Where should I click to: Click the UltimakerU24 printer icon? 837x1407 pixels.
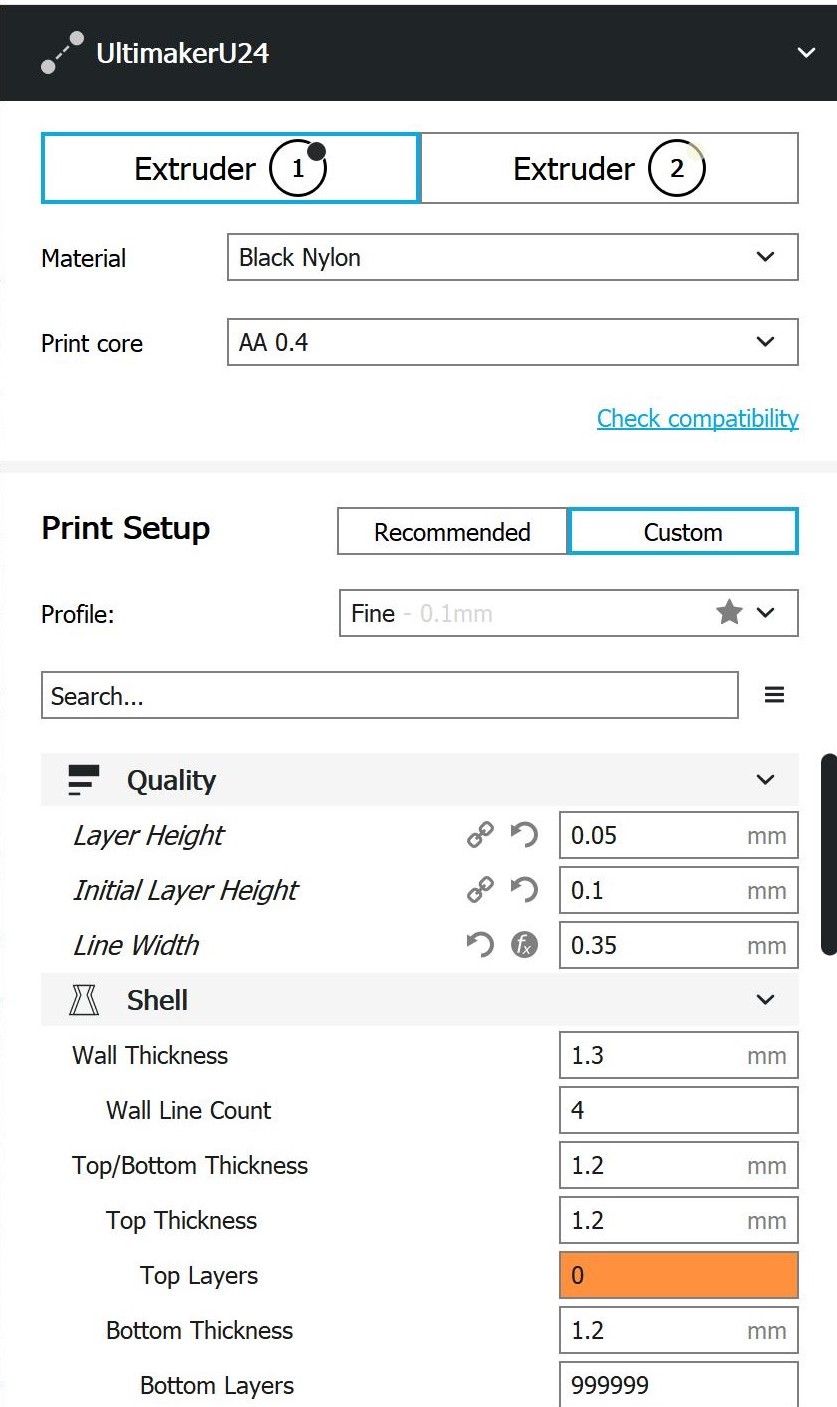point(62,52)
